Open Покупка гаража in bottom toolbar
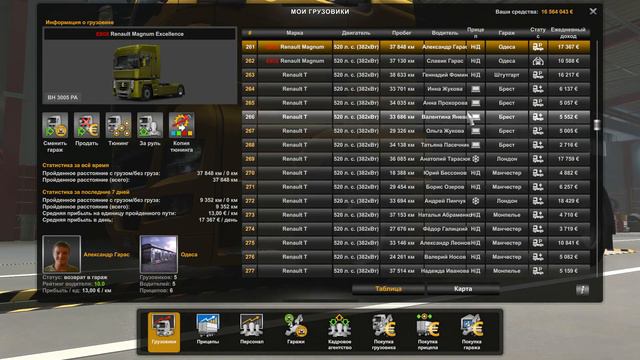The image size is (640, 360). coord(471,332)
